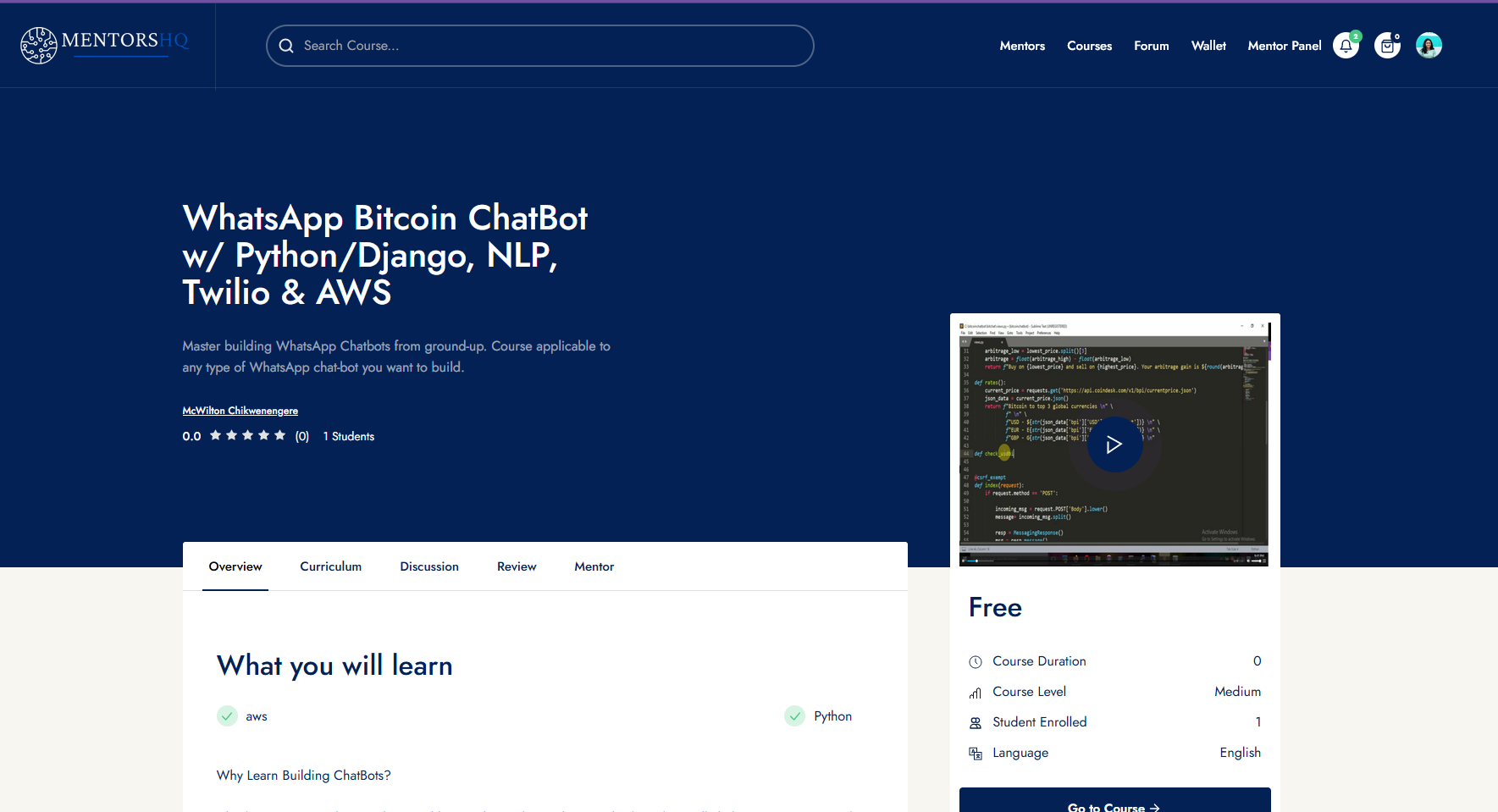Click the 'Medium' course level value

1237,692
